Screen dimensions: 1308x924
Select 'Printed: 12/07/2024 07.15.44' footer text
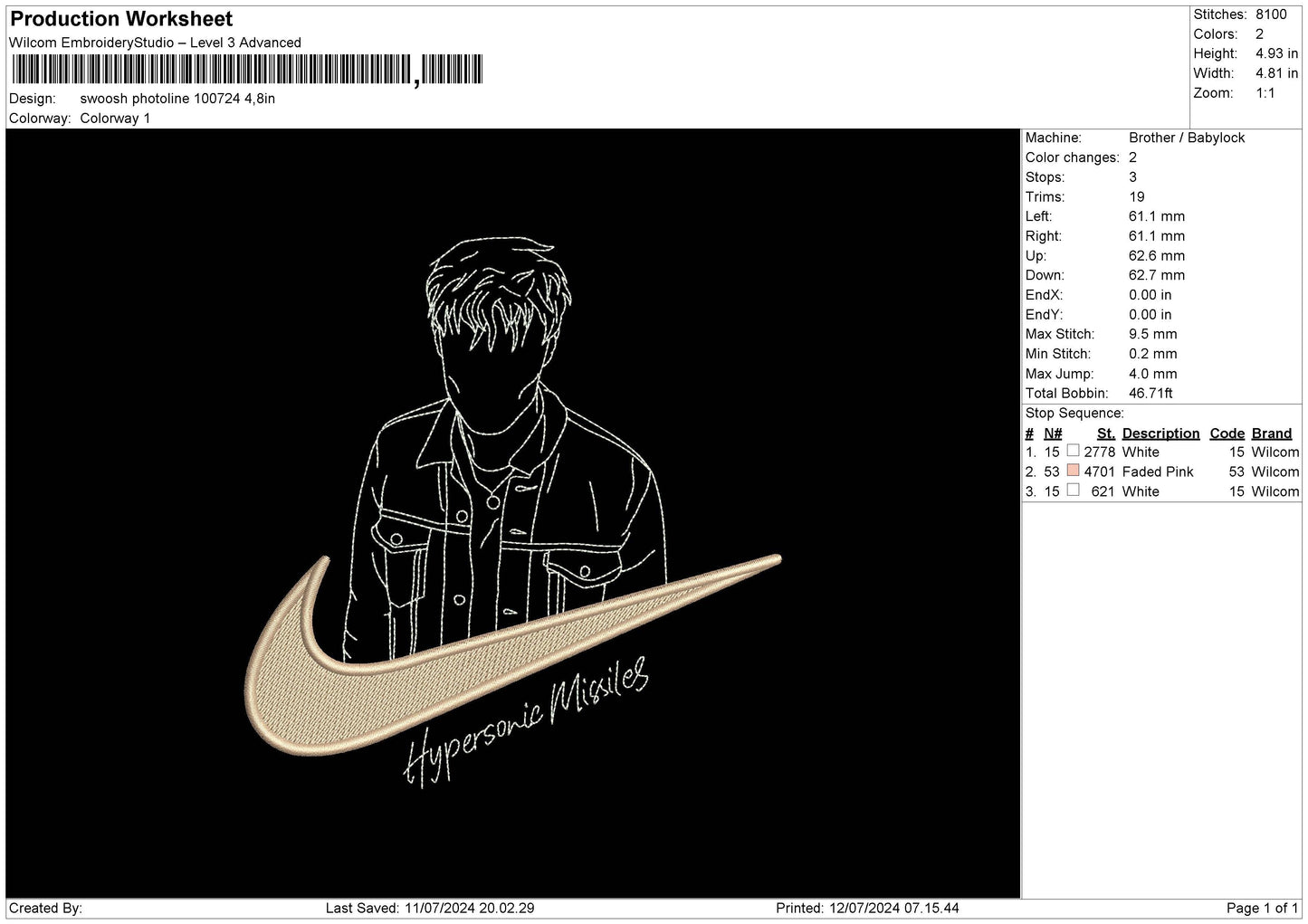[x=867, y=908]
